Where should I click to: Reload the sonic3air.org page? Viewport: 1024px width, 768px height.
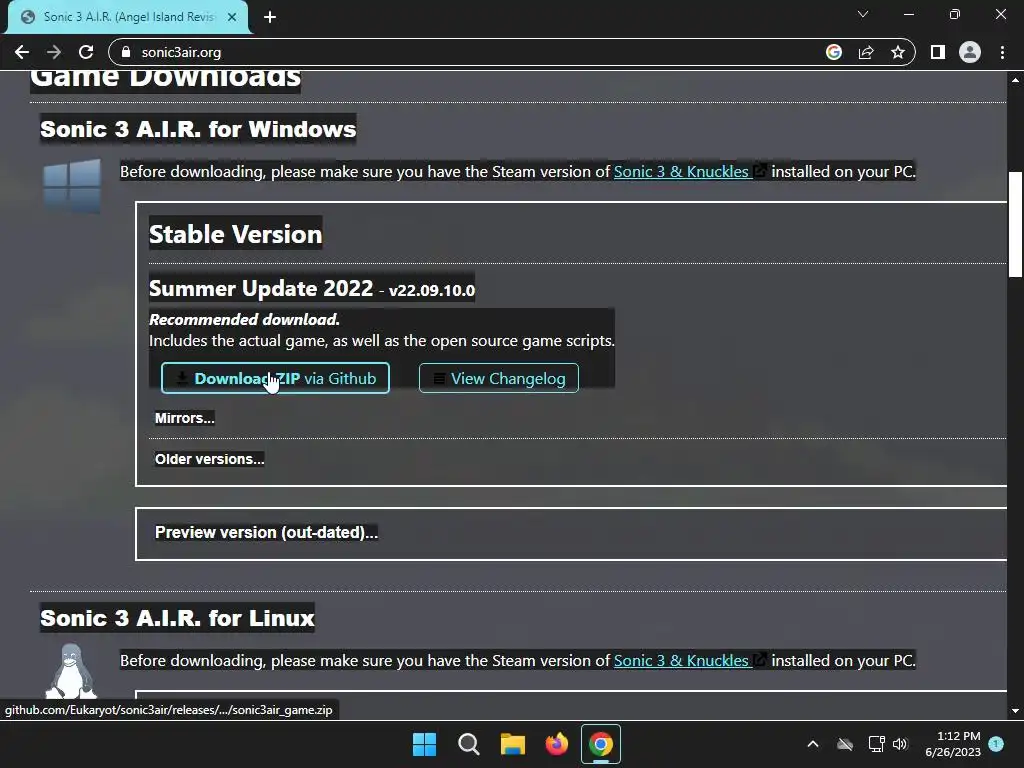coord(86,52)
